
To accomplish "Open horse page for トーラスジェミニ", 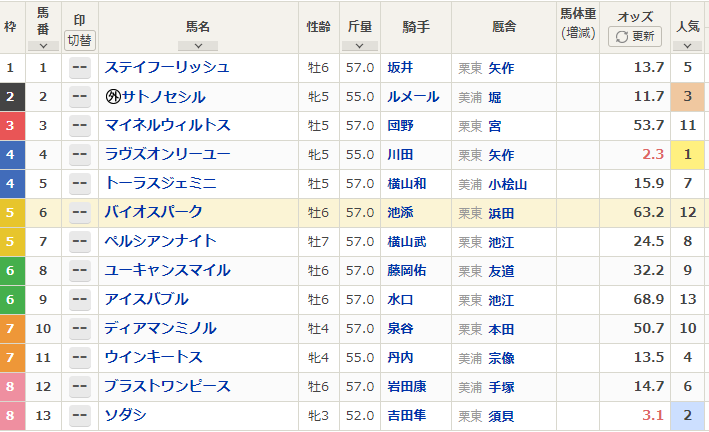I will 160,183.
